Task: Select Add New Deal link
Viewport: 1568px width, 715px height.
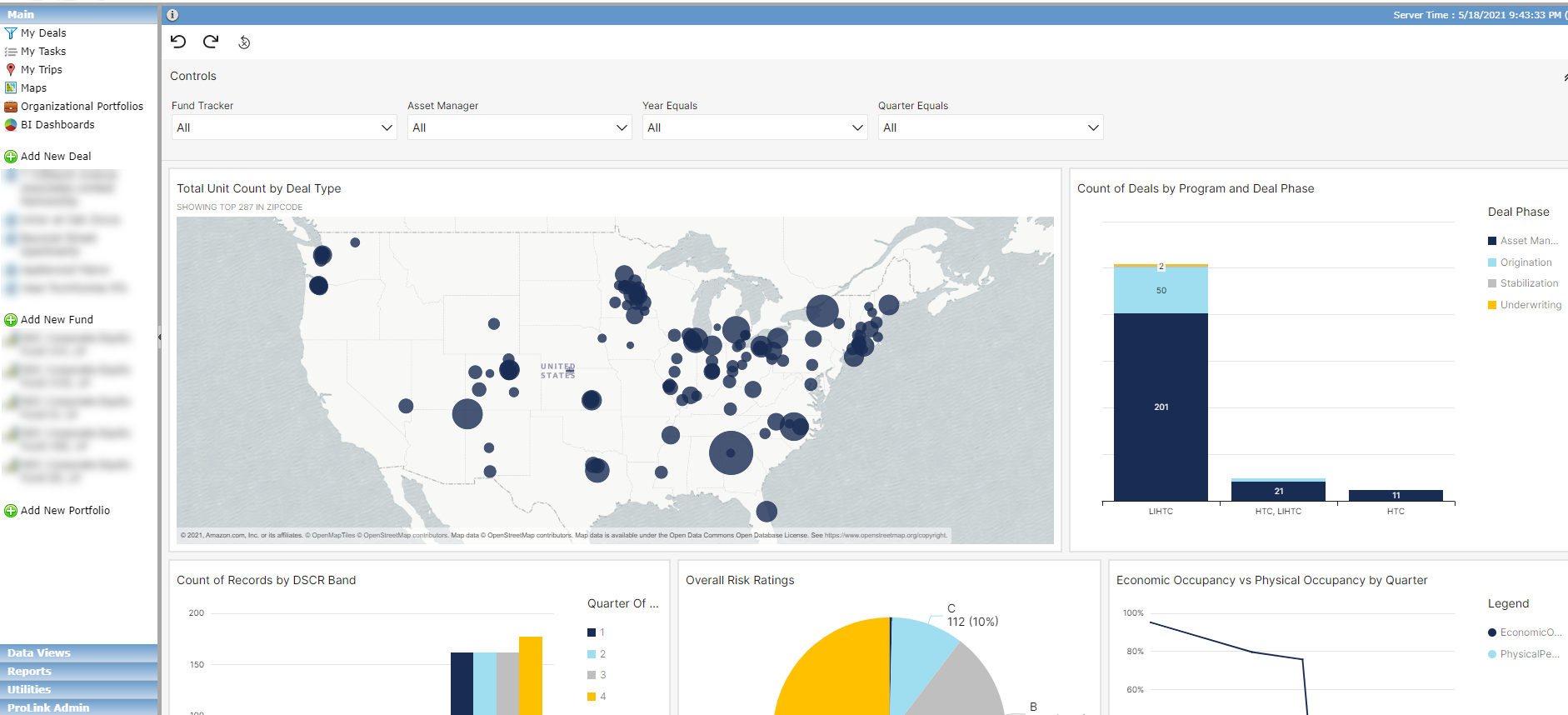Action: tap(56, 157)
